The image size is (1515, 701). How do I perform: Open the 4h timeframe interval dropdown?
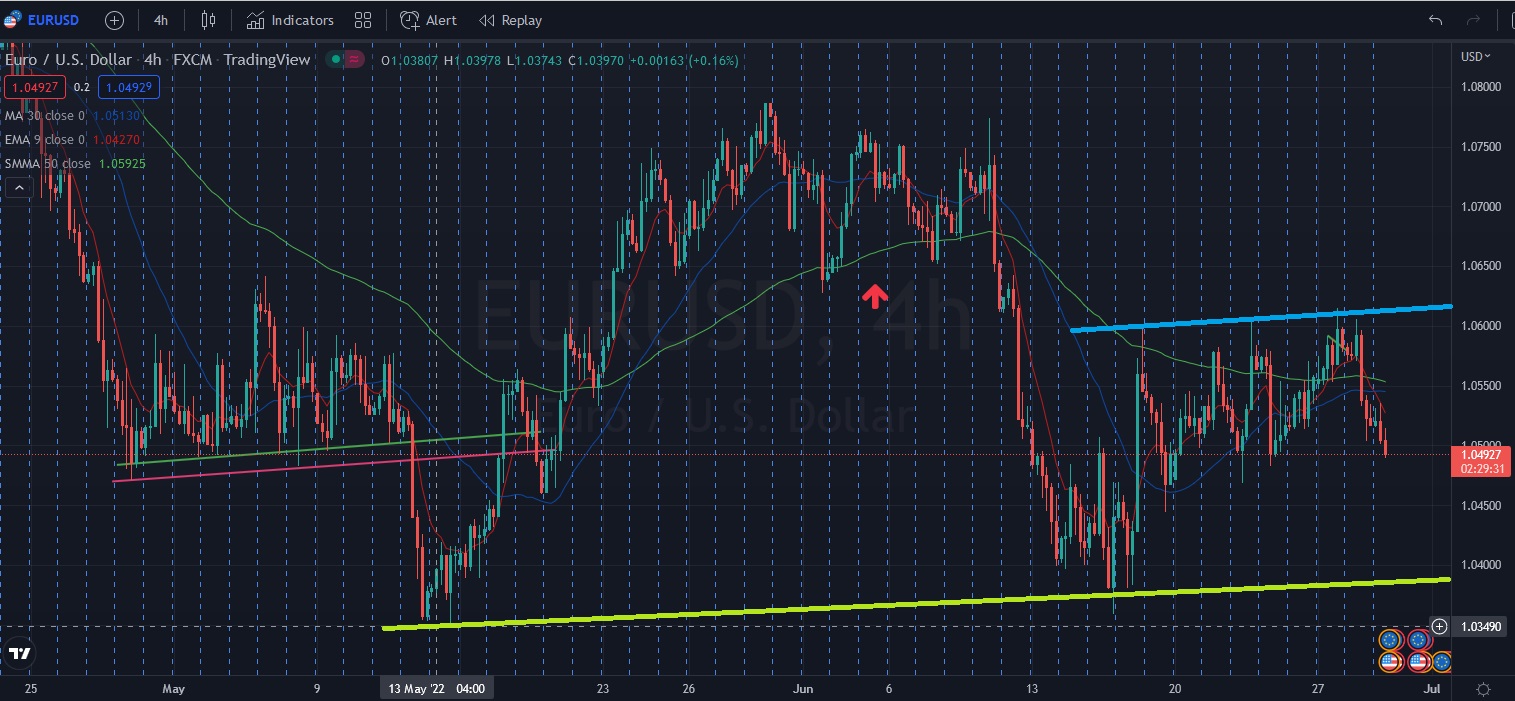(x=161, y=20)
